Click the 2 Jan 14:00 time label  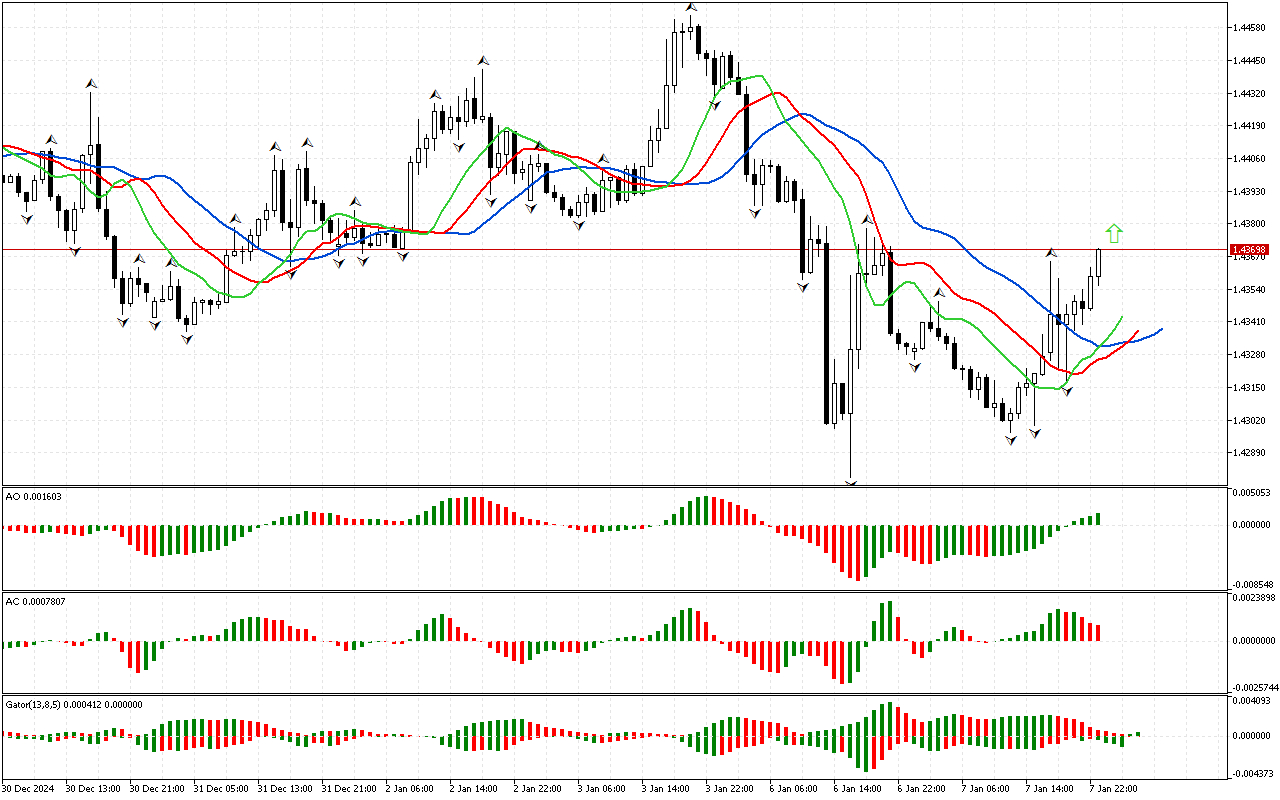[476, 789]
